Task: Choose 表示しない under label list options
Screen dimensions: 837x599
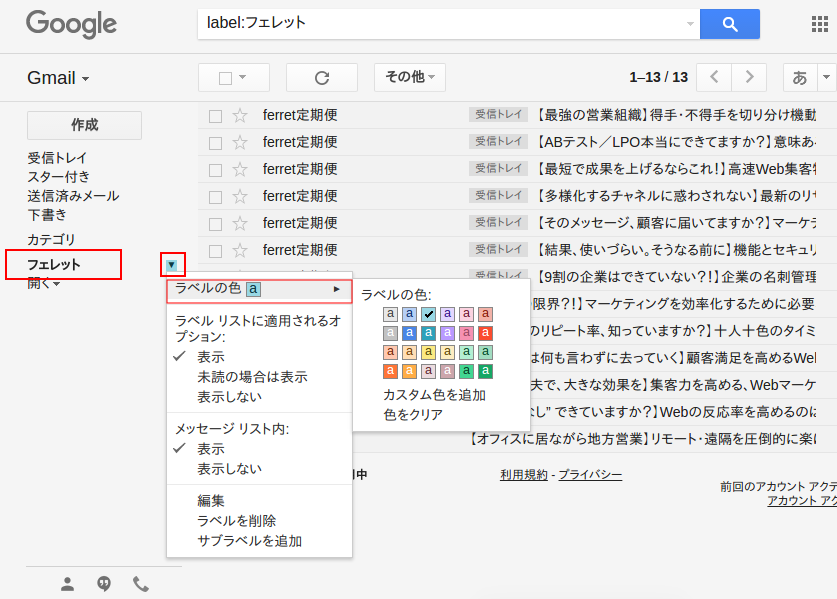Action: [x=229, y=397]
